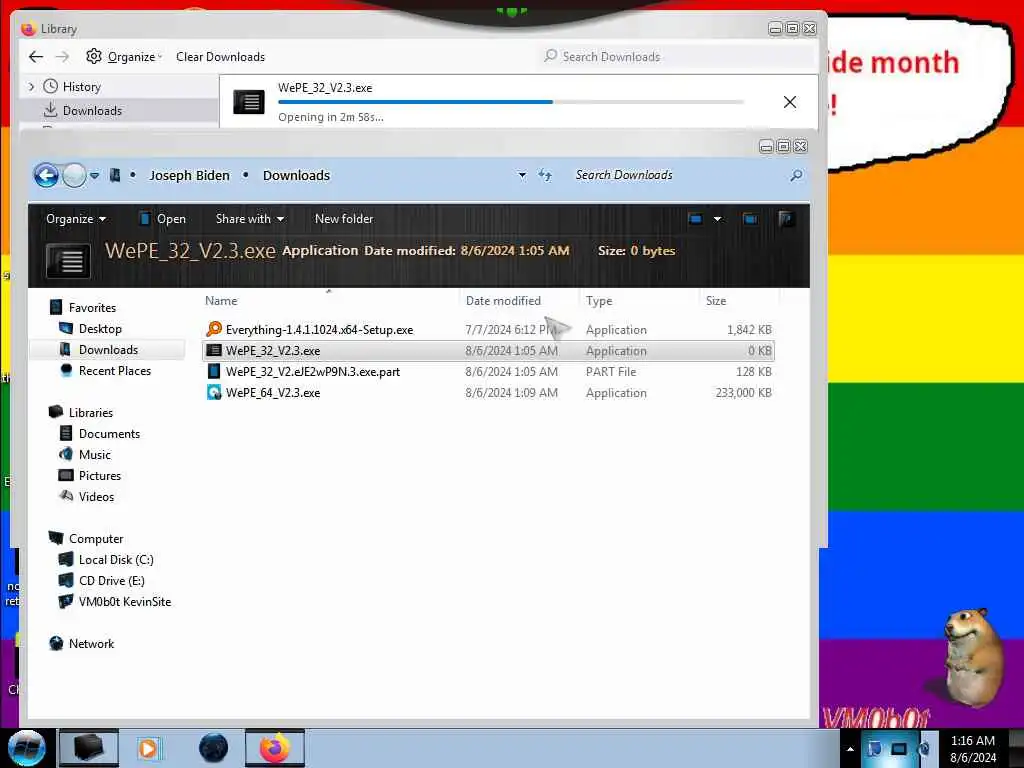Screen dimensions: 1024x768
Task: Sort by Size column header
Action: point(738,300)
